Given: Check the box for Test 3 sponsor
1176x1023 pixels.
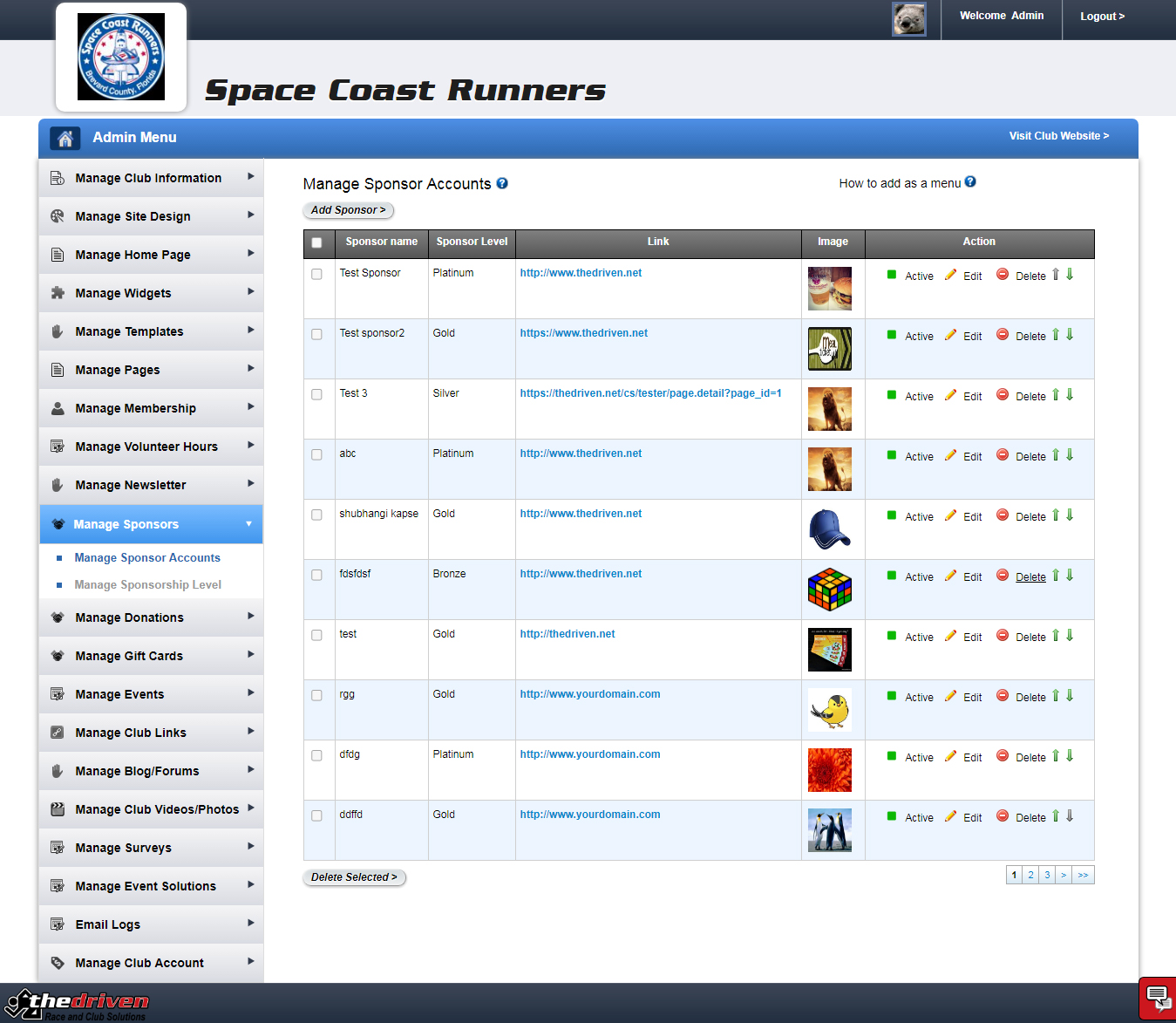Looking at the screenshot, I should click(x=316, y=394).
